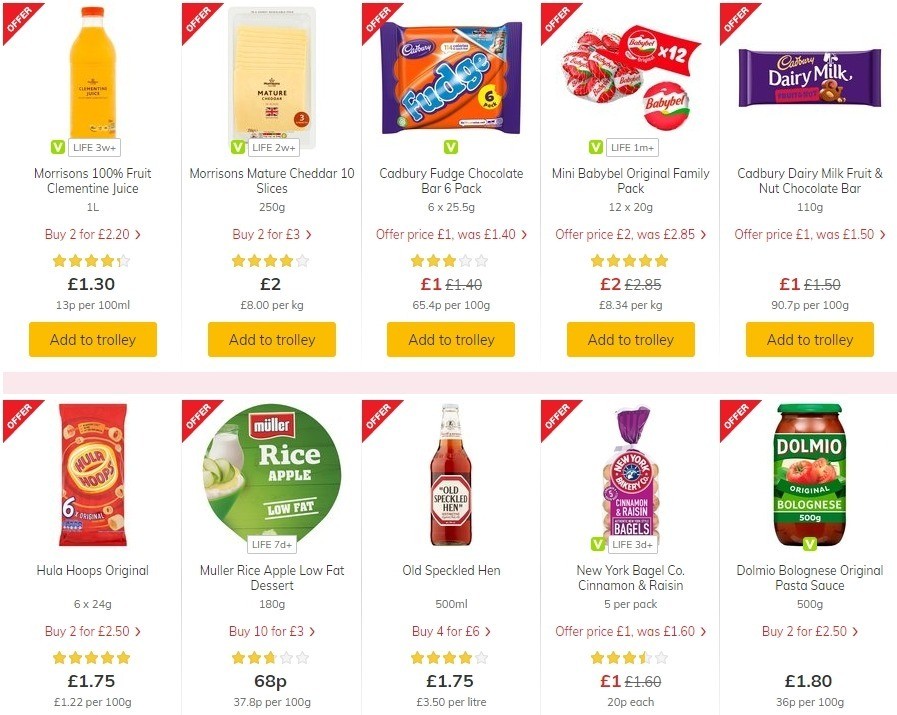The height and width of the screenshot is (715, 897).
Task: Expand the Buy 2 for £2.20 offer details
Action: [92, 234]
